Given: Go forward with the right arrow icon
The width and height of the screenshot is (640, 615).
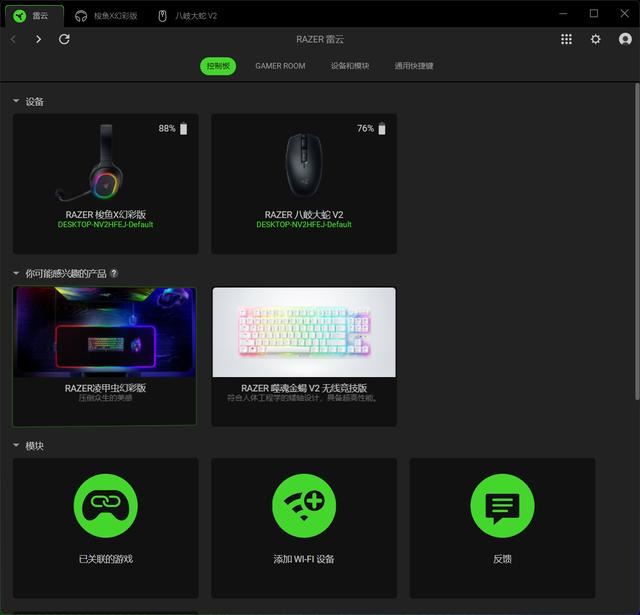Looking at the screenshot, I should 38,39.
